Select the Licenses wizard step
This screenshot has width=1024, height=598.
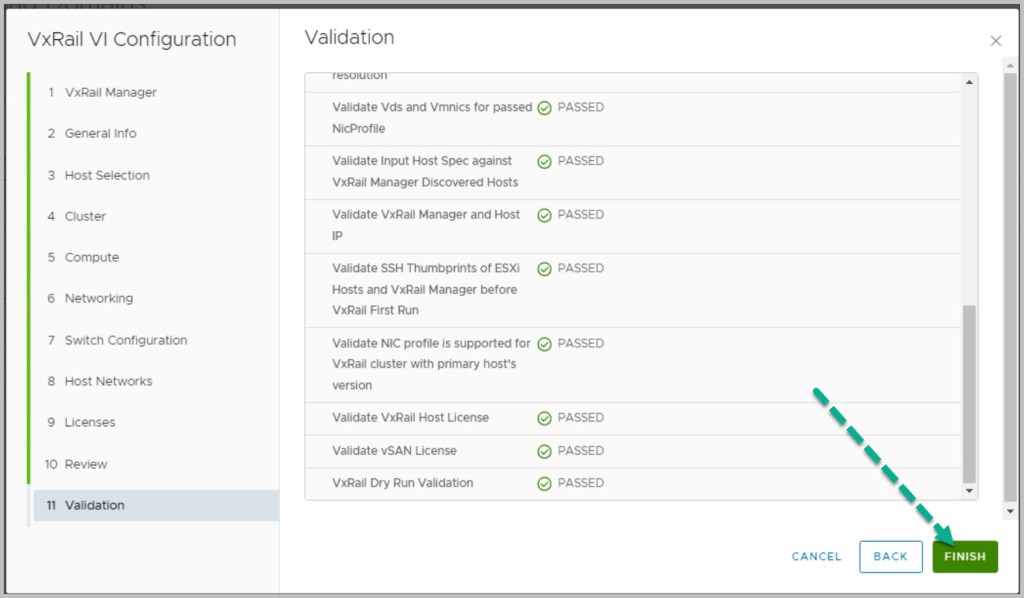click(x=89, y=422)
